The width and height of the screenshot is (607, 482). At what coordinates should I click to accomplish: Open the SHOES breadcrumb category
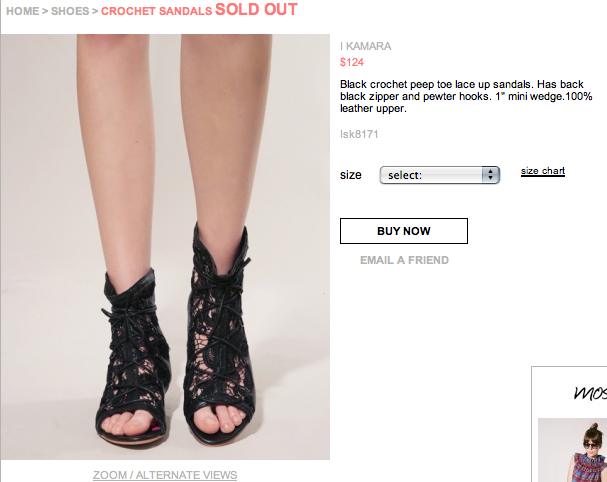[x=70, y=11]
